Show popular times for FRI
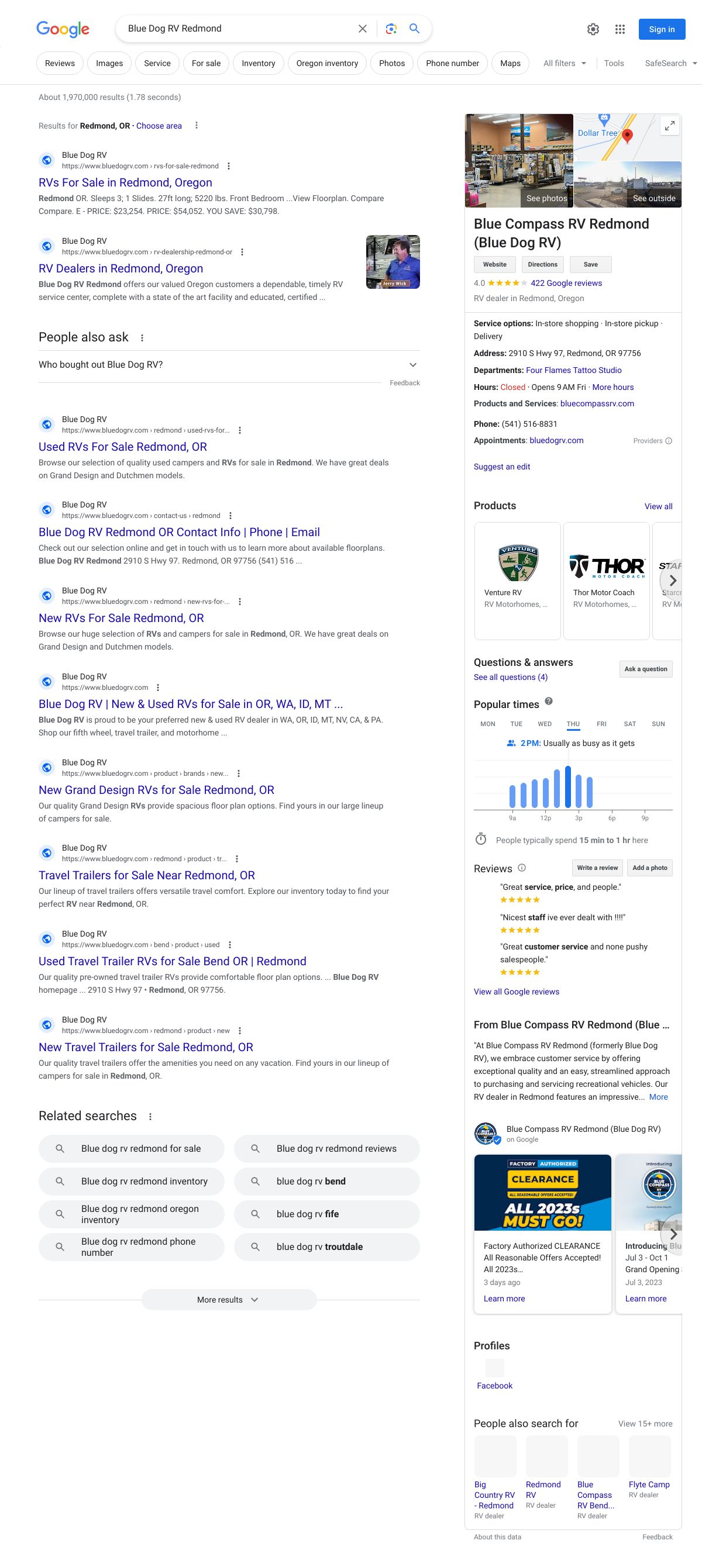702x1568 pixels. coord(601,724)
